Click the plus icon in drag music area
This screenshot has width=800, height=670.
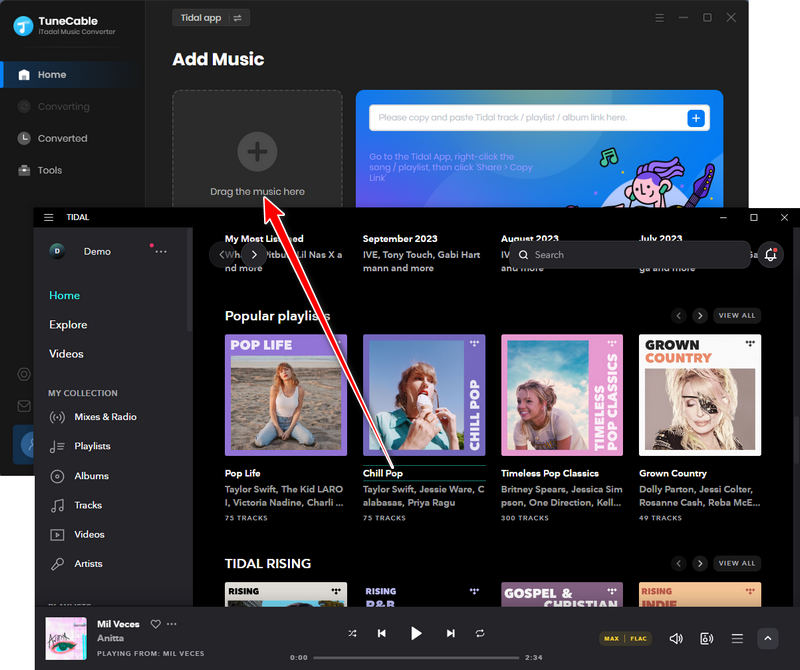pyautogui.click(x=257, y=152)
